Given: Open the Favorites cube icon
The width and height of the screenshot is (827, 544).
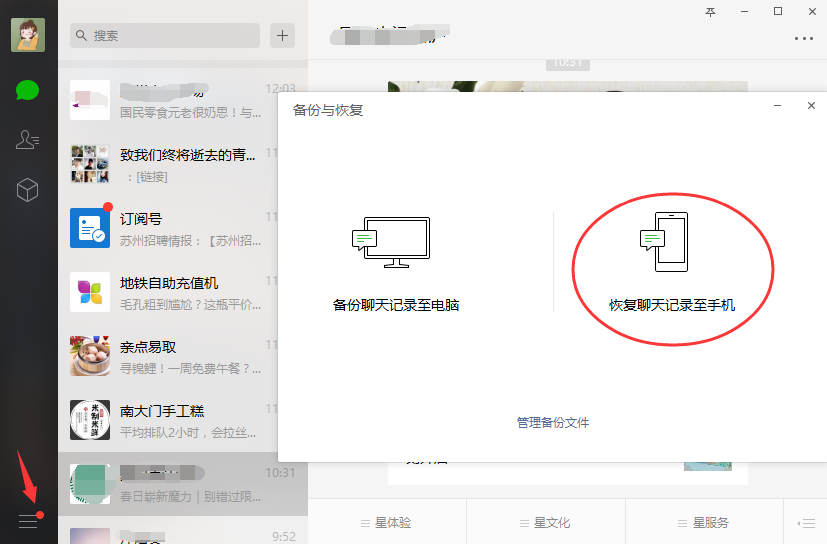Looking at the screenshot, I should (27, 189).
